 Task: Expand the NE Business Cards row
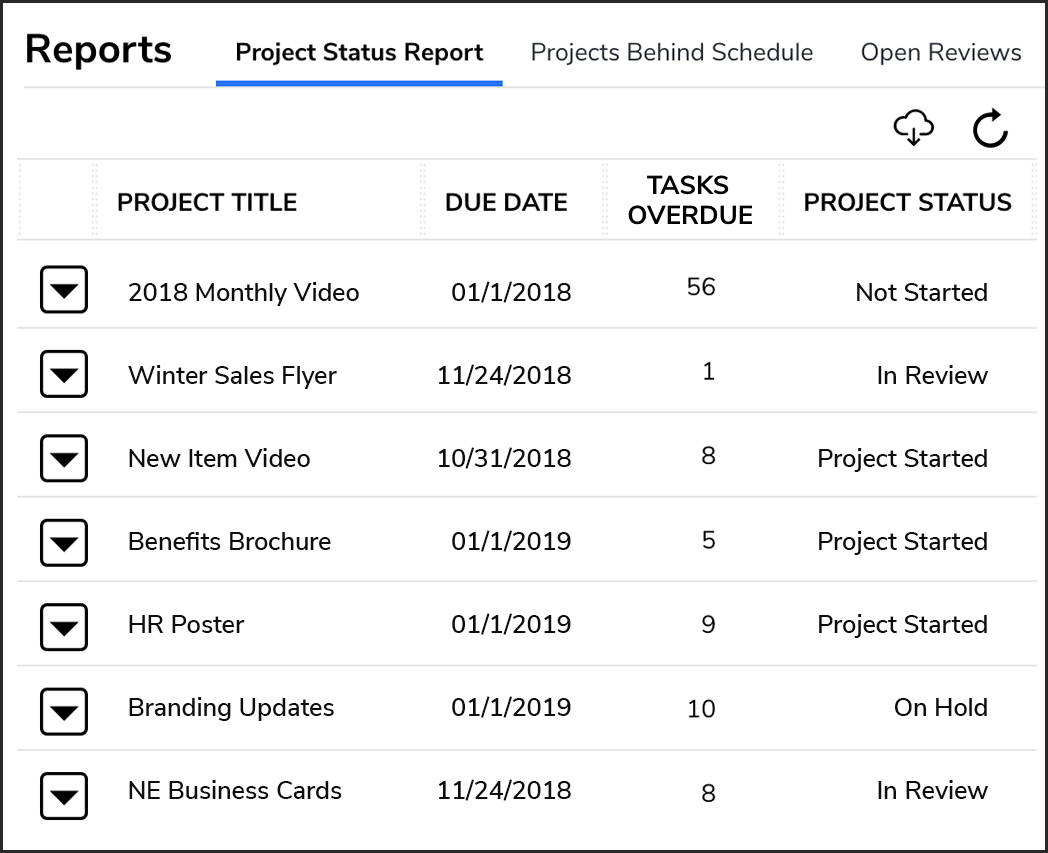pyautogui.click(x=64, y=796)
